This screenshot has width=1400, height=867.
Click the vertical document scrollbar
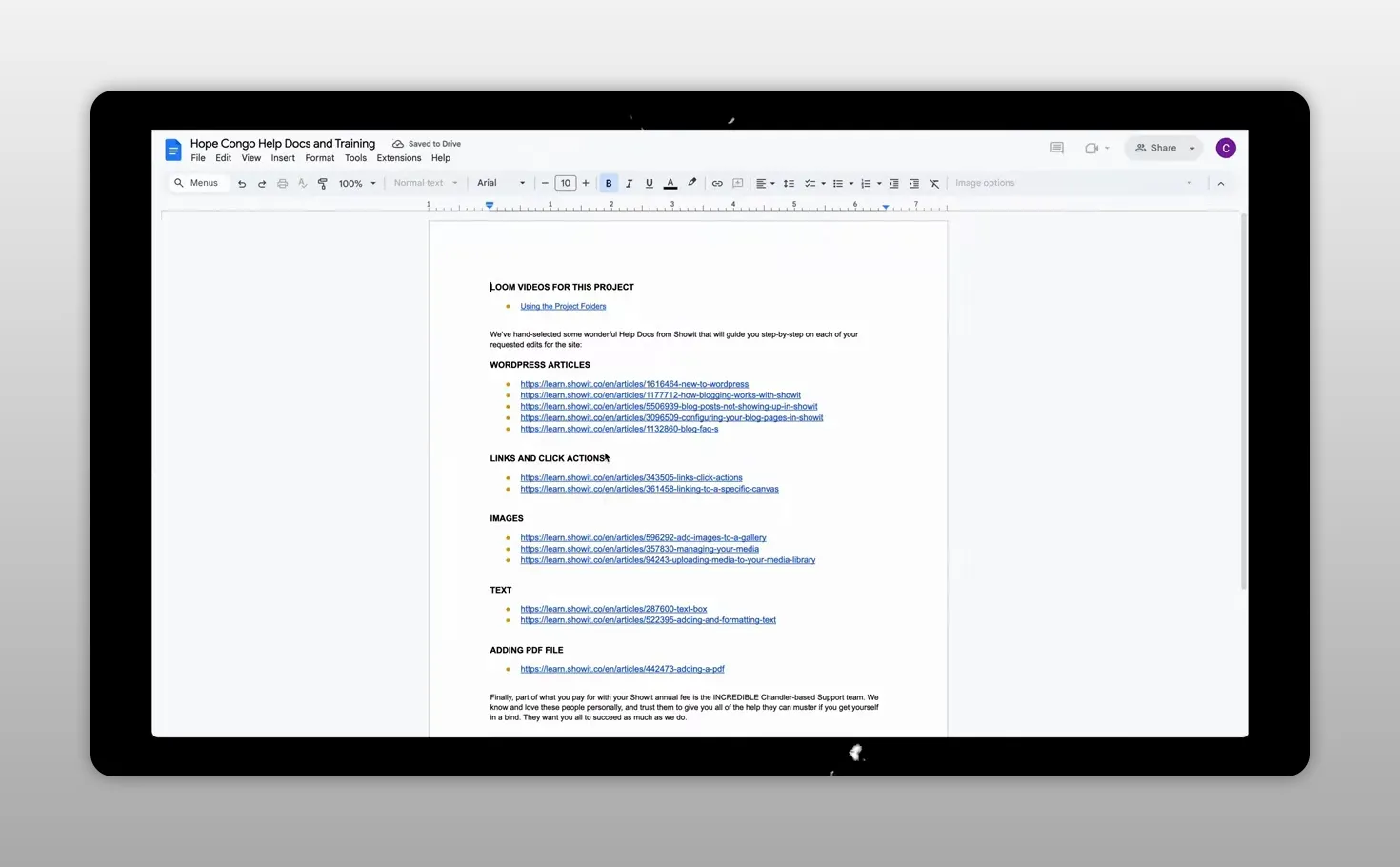[1243, 400]
